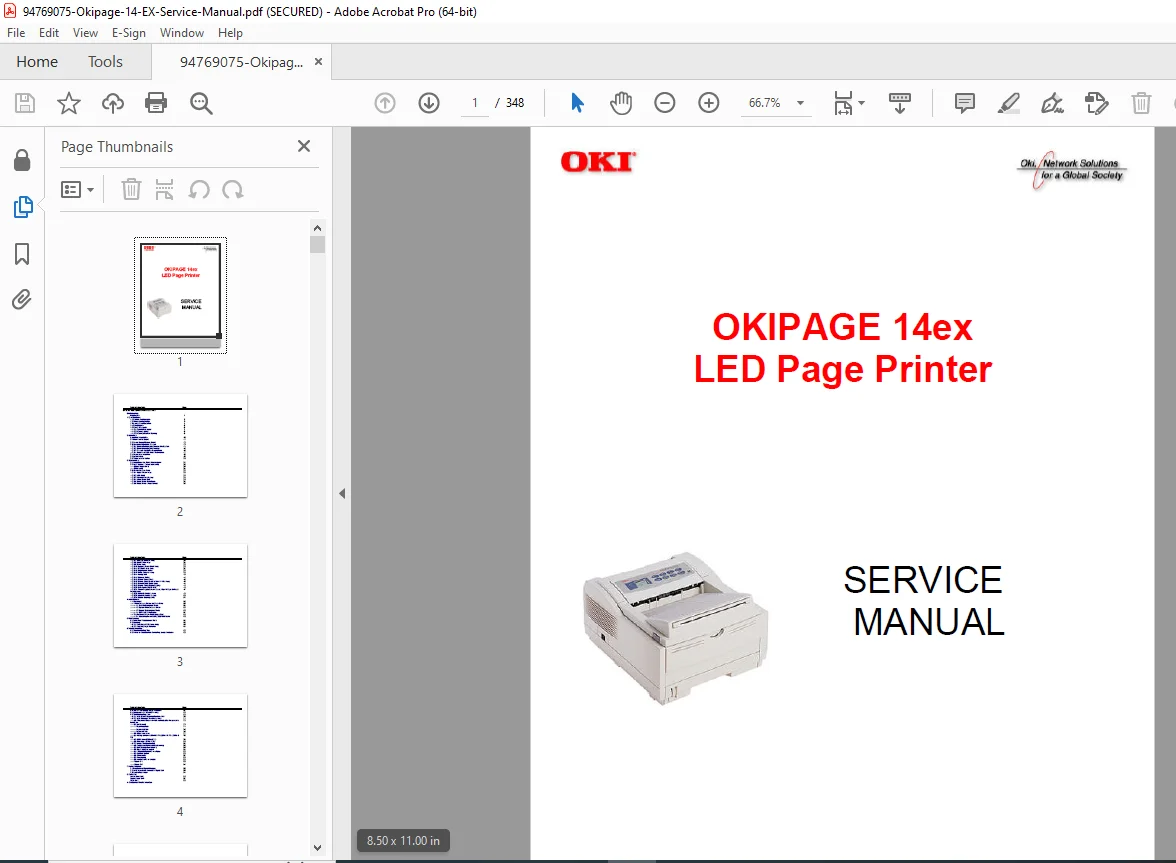Click the Save file icon

(25, 103)
